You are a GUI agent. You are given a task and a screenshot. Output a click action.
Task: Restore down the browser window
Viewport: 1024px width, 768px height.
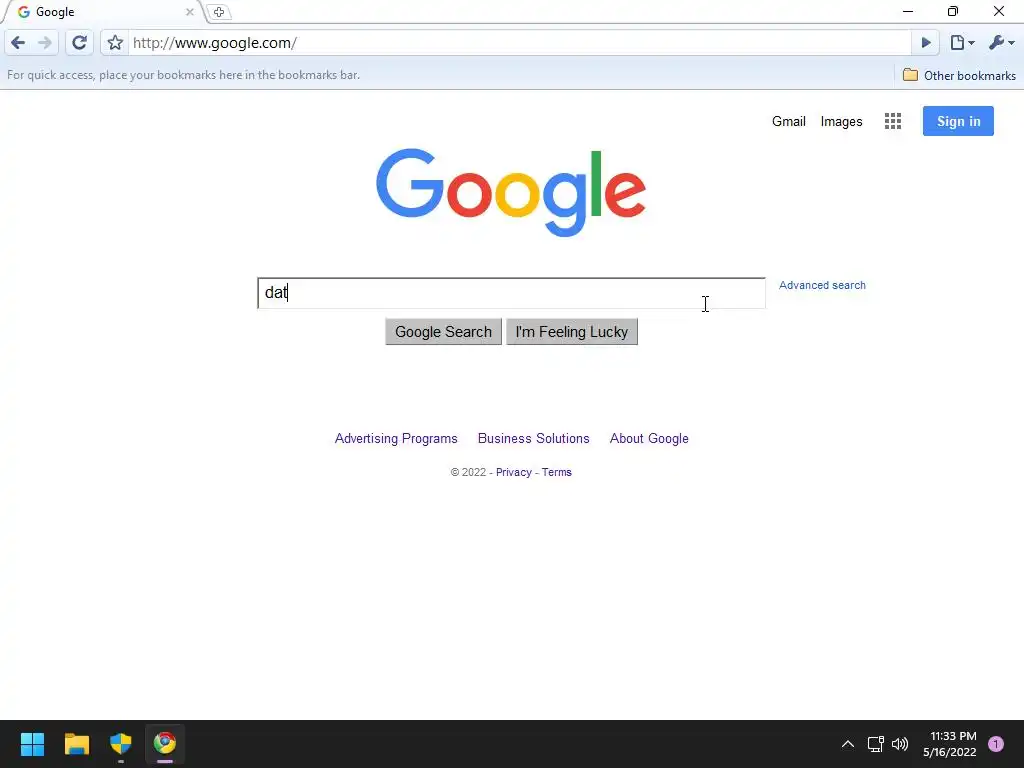[953, 12]
